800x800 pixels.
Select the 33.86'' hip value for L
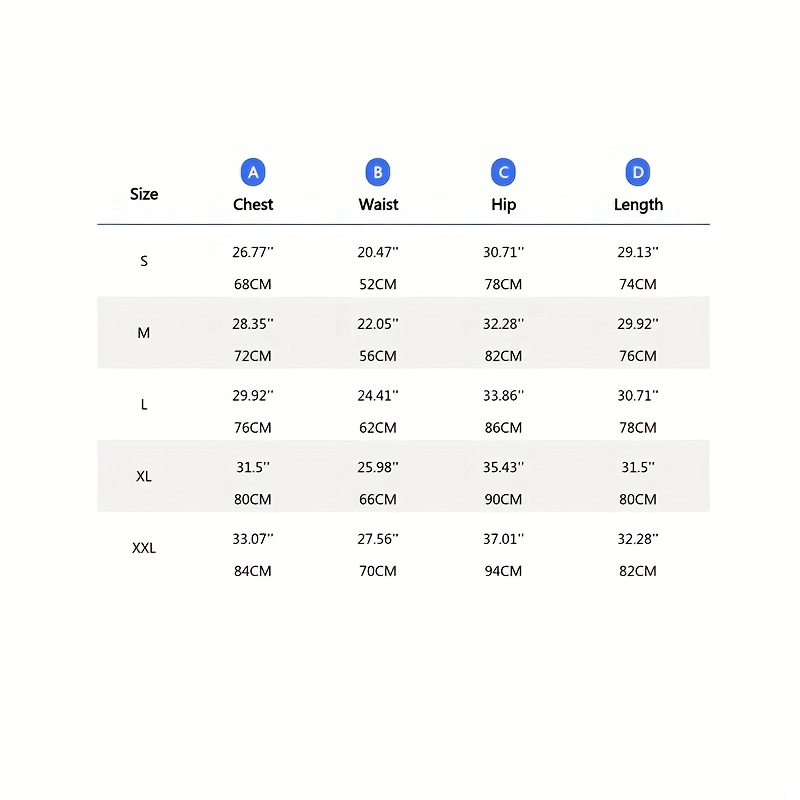pos(503,396)
